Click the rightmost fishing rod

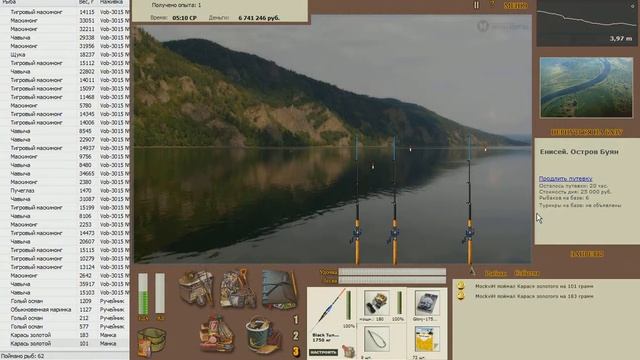[x=469, y=200]
